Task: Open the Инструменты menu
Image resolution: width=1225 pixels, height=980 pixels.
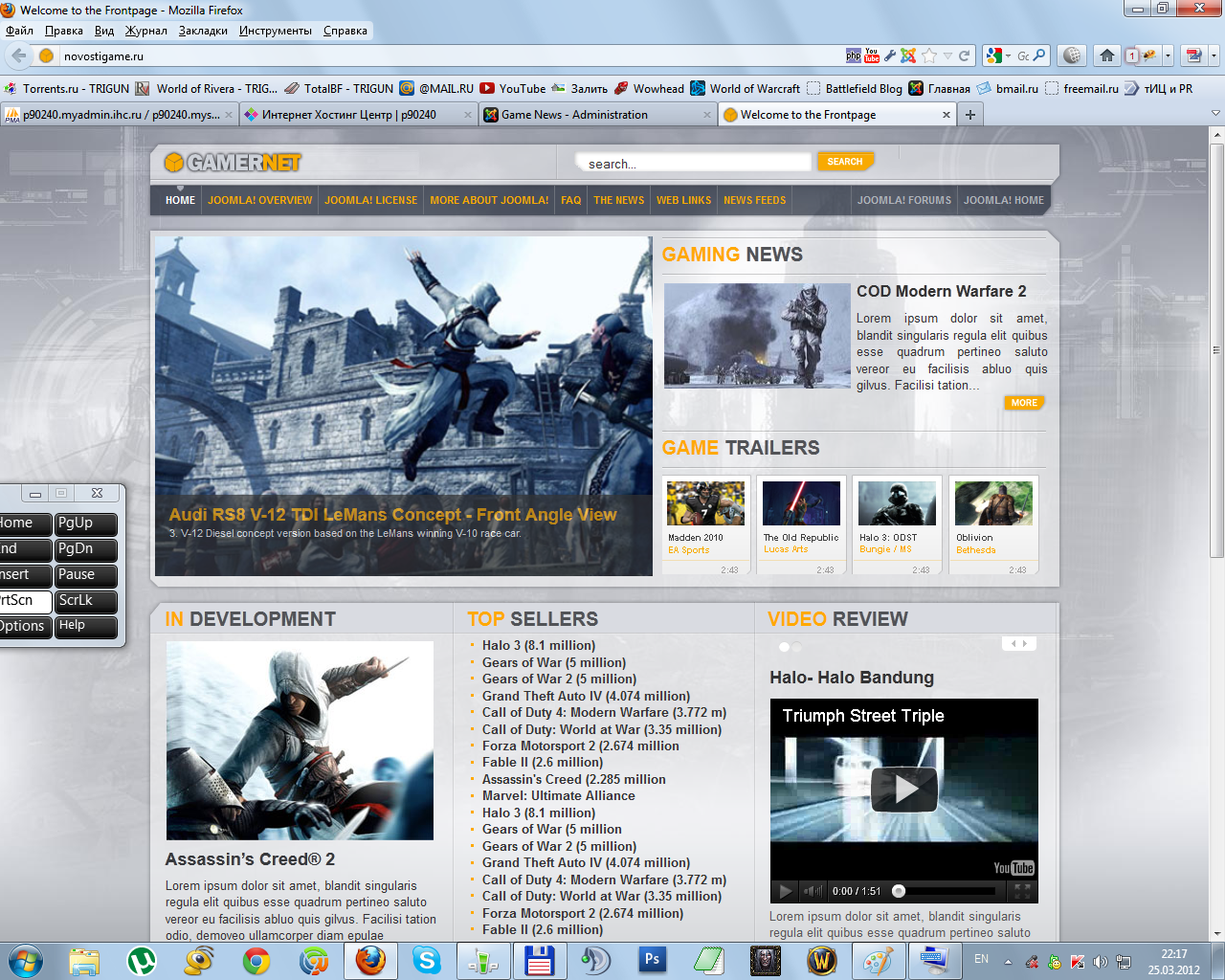Action: [x=276, y=31]
